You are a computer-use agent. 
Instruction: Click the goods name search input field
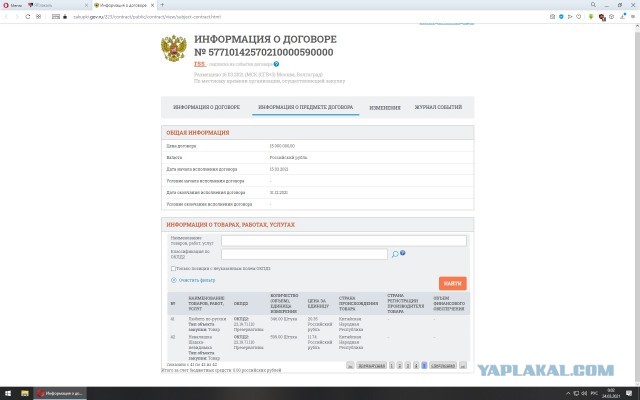pos(344,240)
